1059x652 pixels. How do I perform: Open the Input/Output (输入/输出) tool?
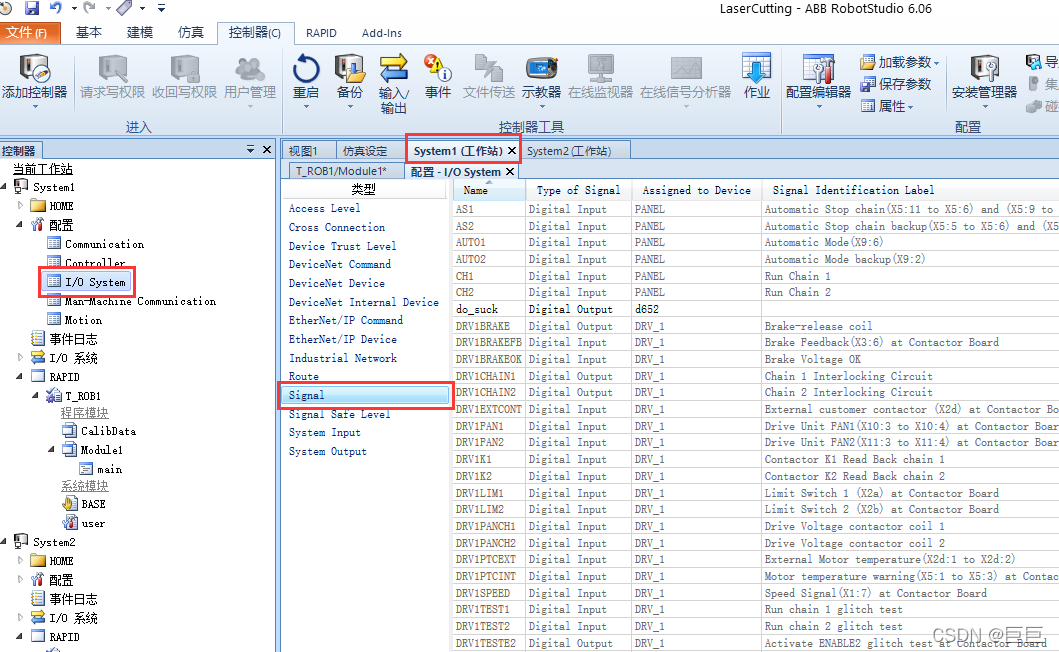coord(393,69)
